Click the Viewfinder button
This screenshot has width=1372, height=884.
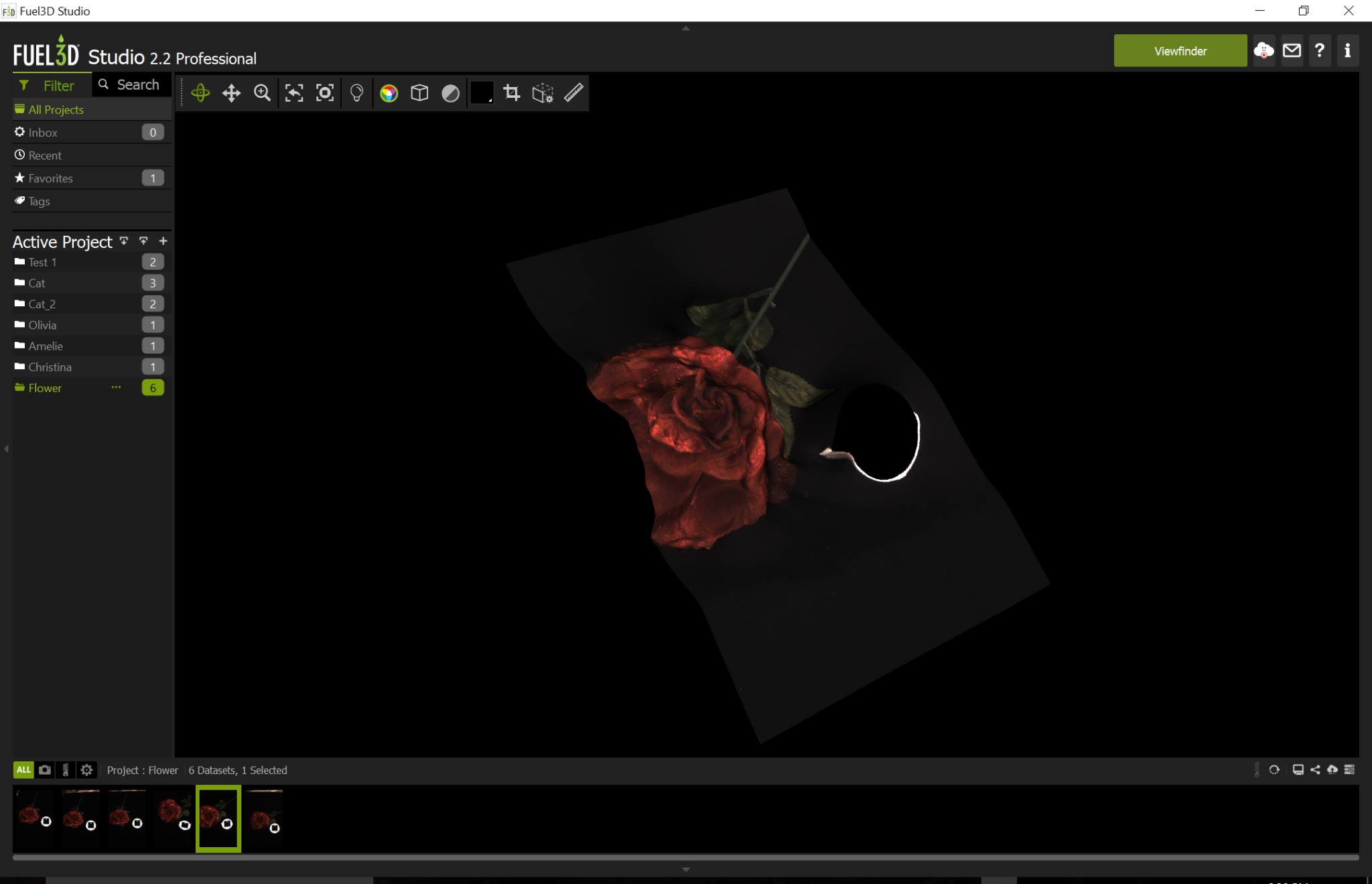(x=1180, y=50)
